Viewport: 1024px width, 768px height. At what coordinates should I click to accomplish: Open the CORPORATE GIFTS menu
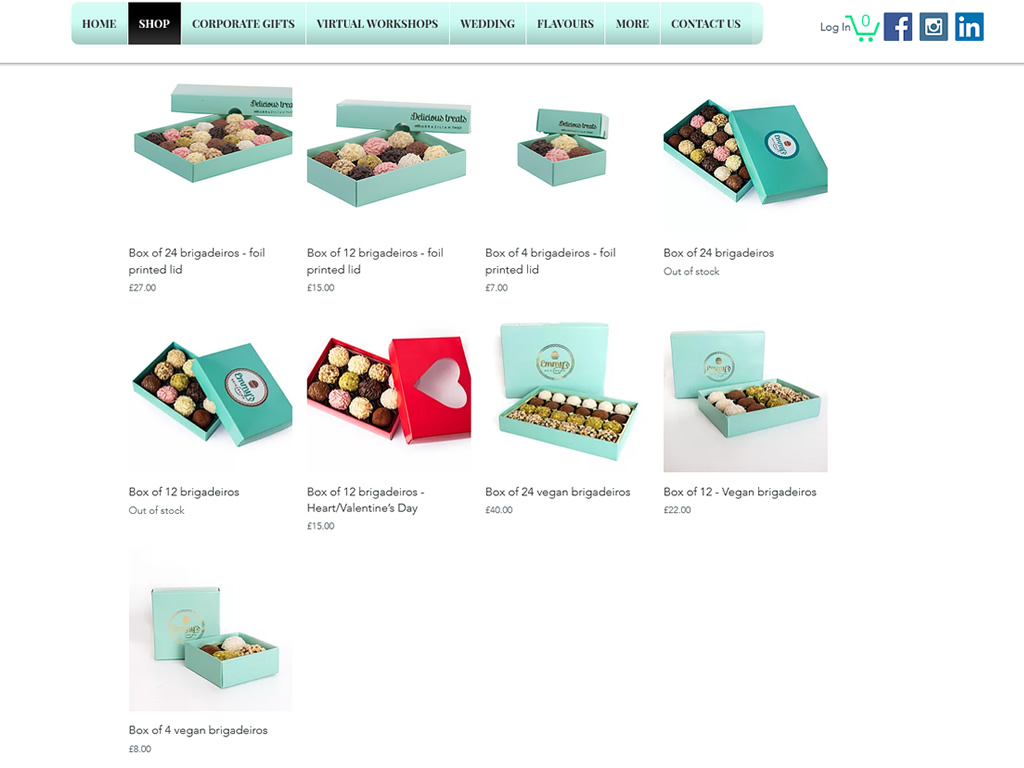point(243,24)
